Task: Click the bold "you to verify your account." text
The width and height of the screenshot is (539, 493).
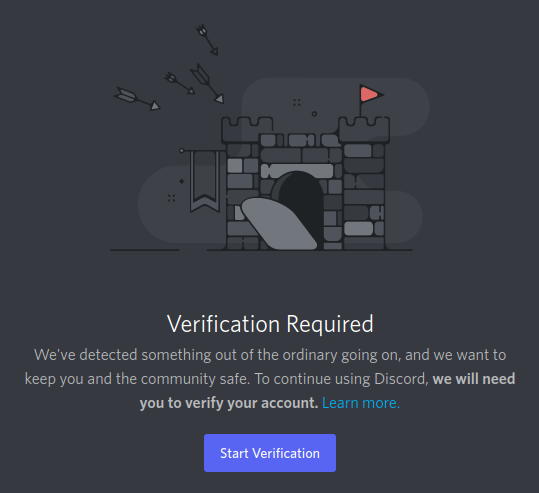Action: [229, 403]
